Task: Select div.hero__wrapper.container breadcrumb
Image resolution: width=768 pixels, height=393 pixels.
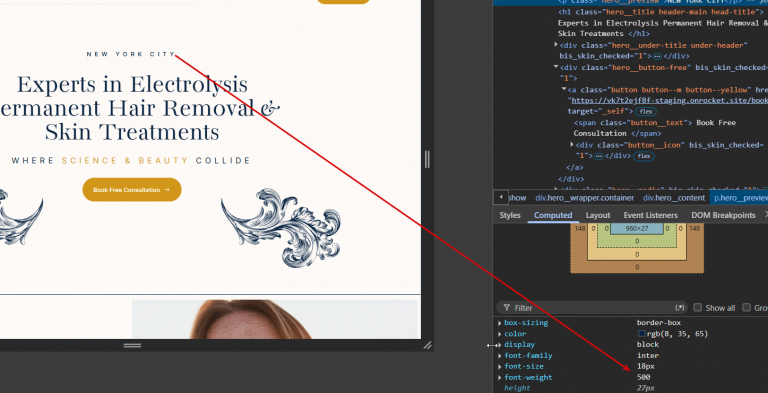Action: click(x=584, y=198)
